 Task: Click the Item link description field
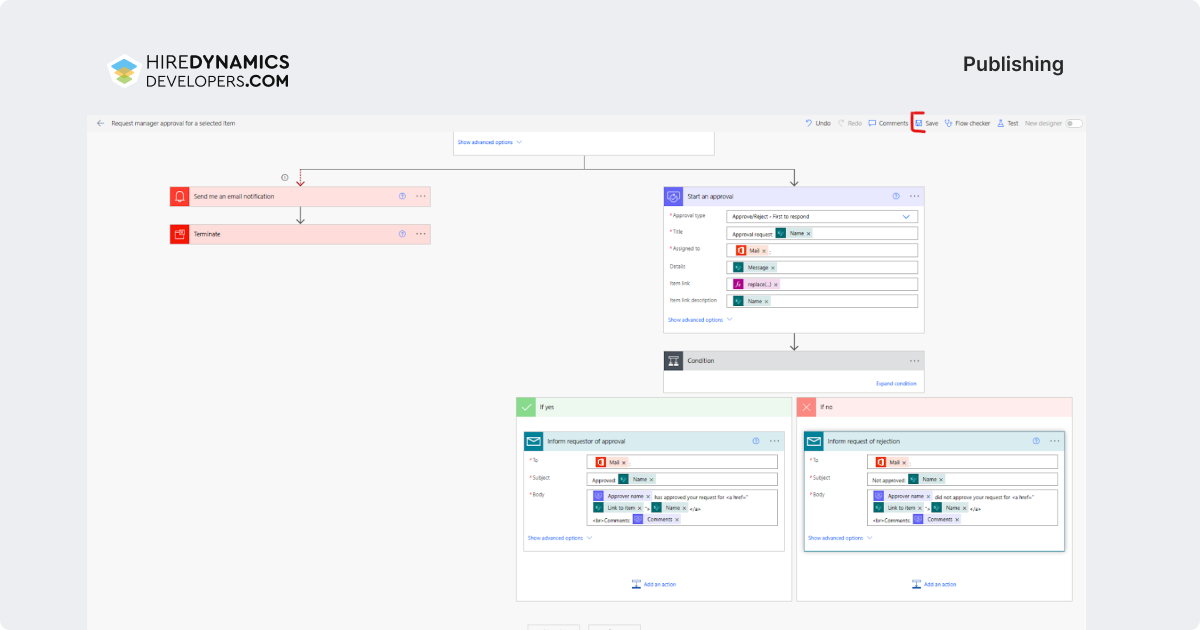pyautogui.click(x=822, y=301)
